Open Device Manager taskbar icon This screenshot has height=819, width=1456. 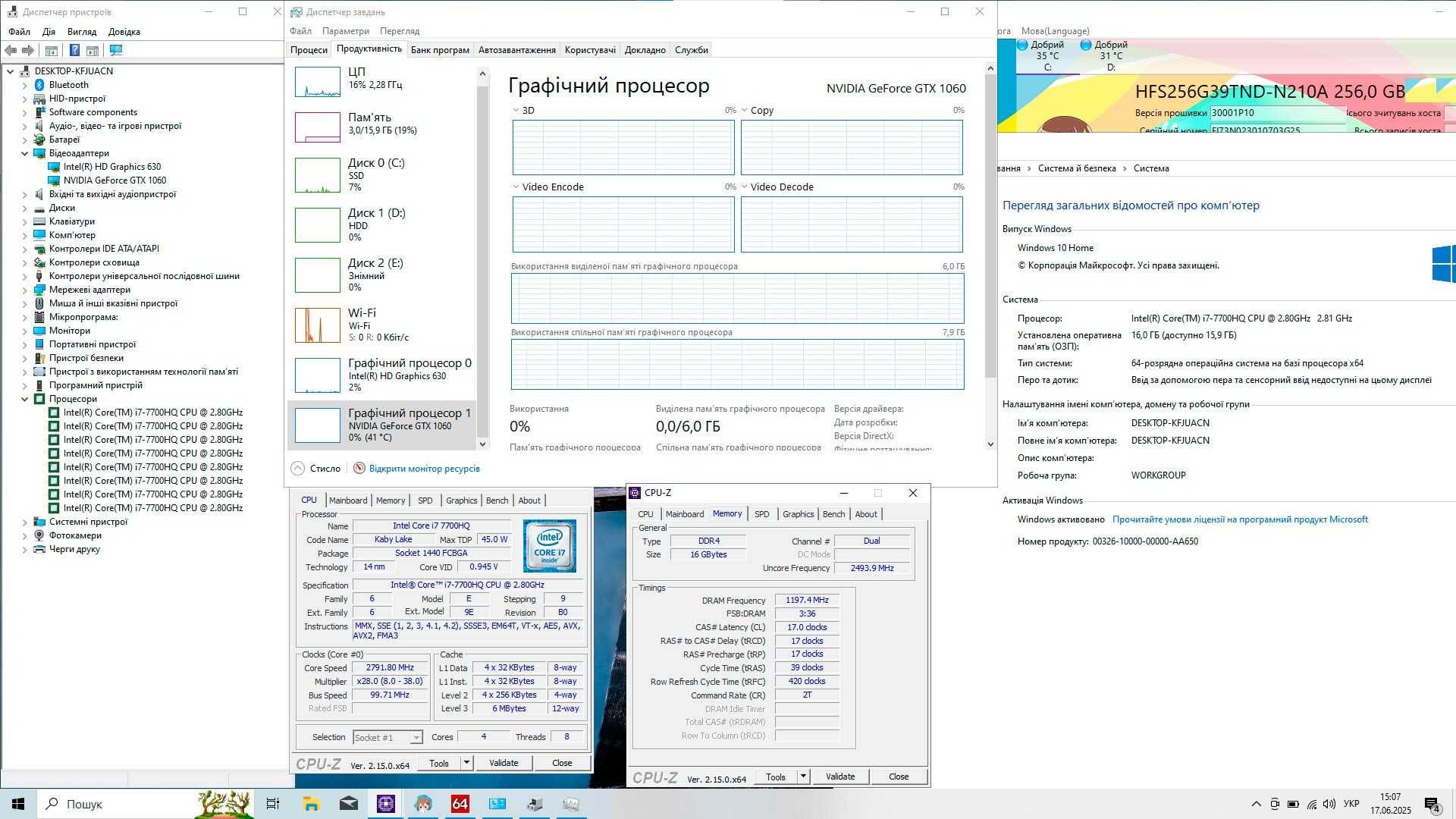pos(534,804)
